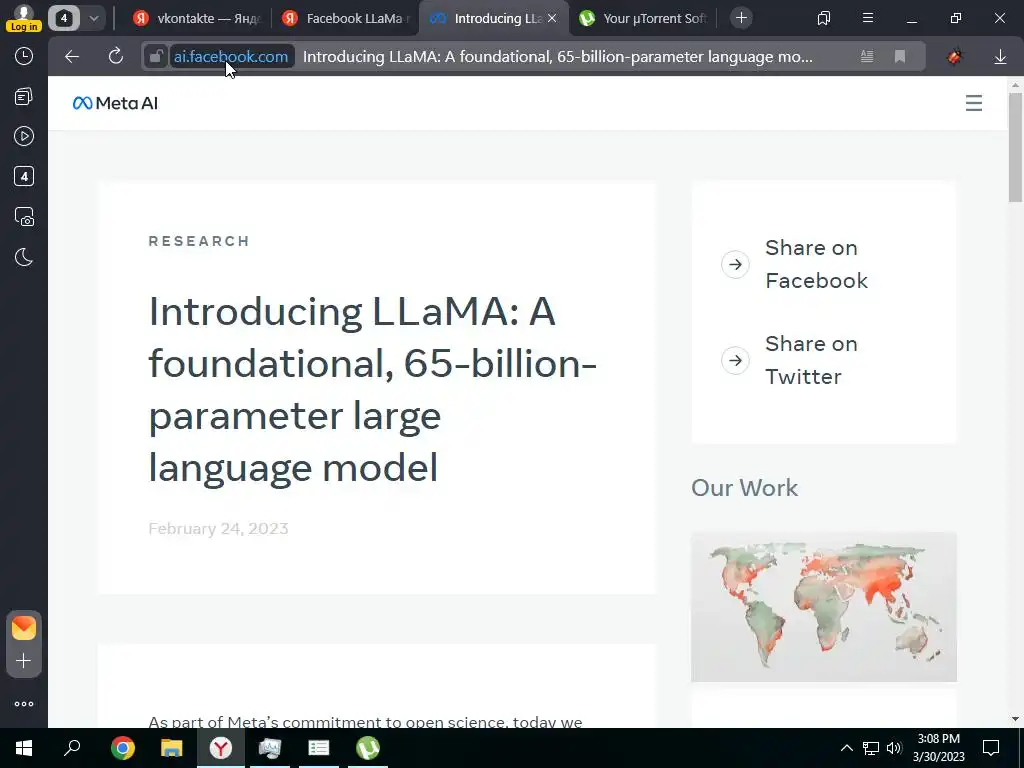1024x768 pixels.
Task: Open the bookmarks collections icon in title bar
Action: tap(824, 18)
